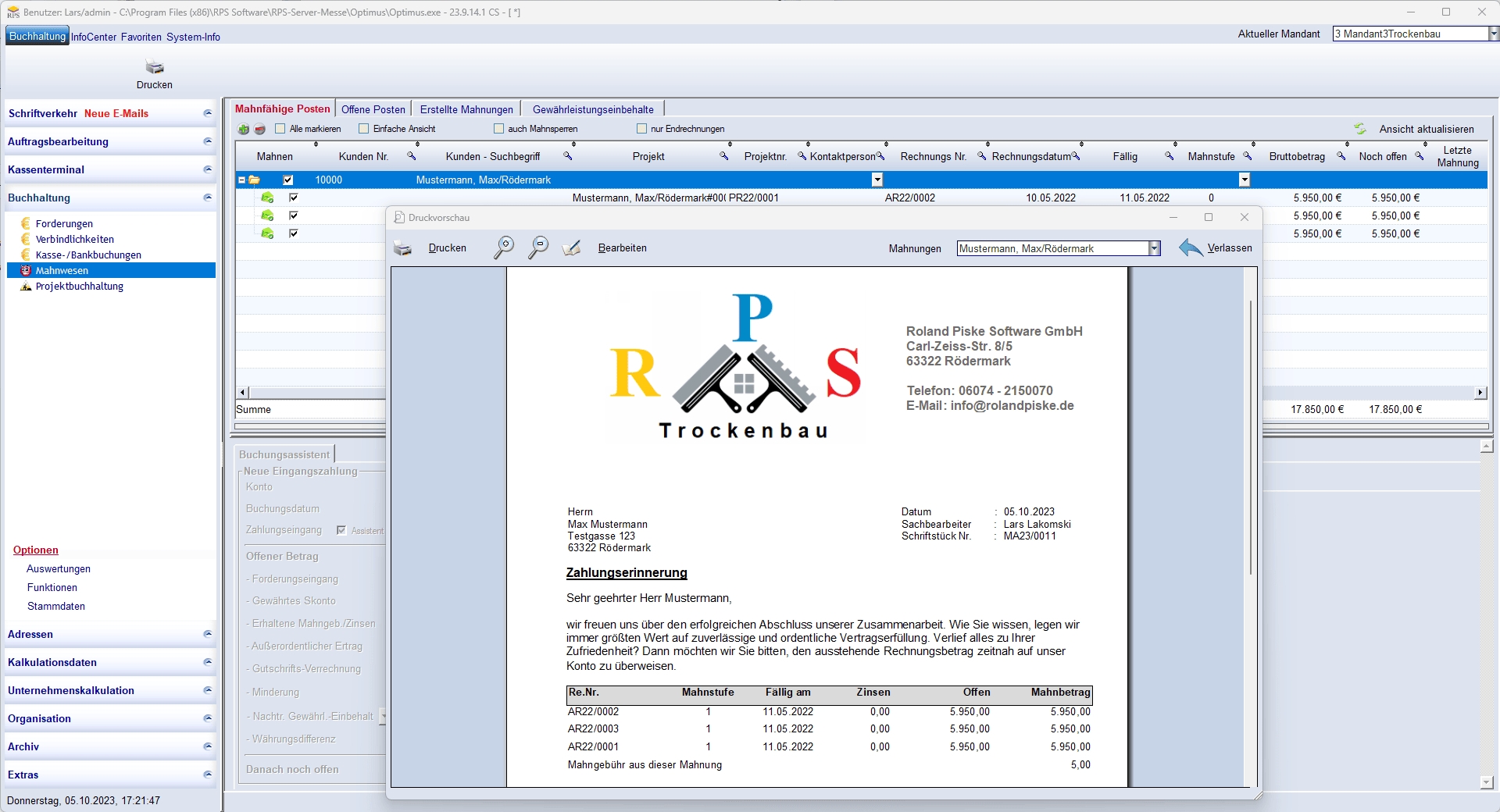1500x812 pixels.
Task: Click the search icon of the Rechnungsdatum column
Action: click(1076, 156)
